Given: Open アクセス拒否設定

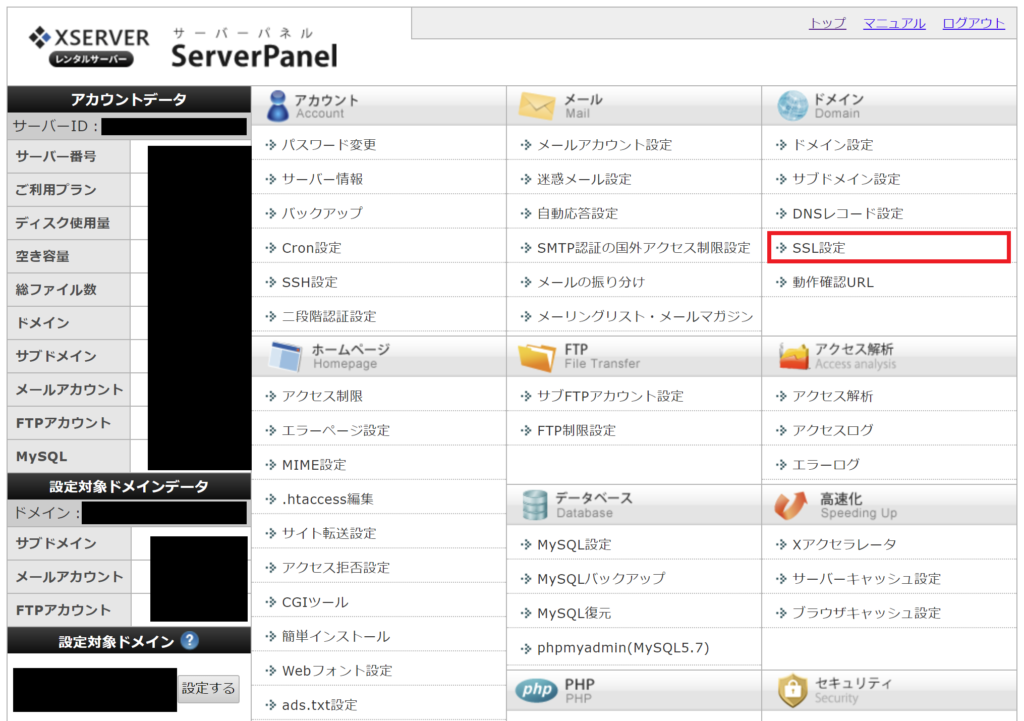Looking at the screenshot, I should 336,568.
